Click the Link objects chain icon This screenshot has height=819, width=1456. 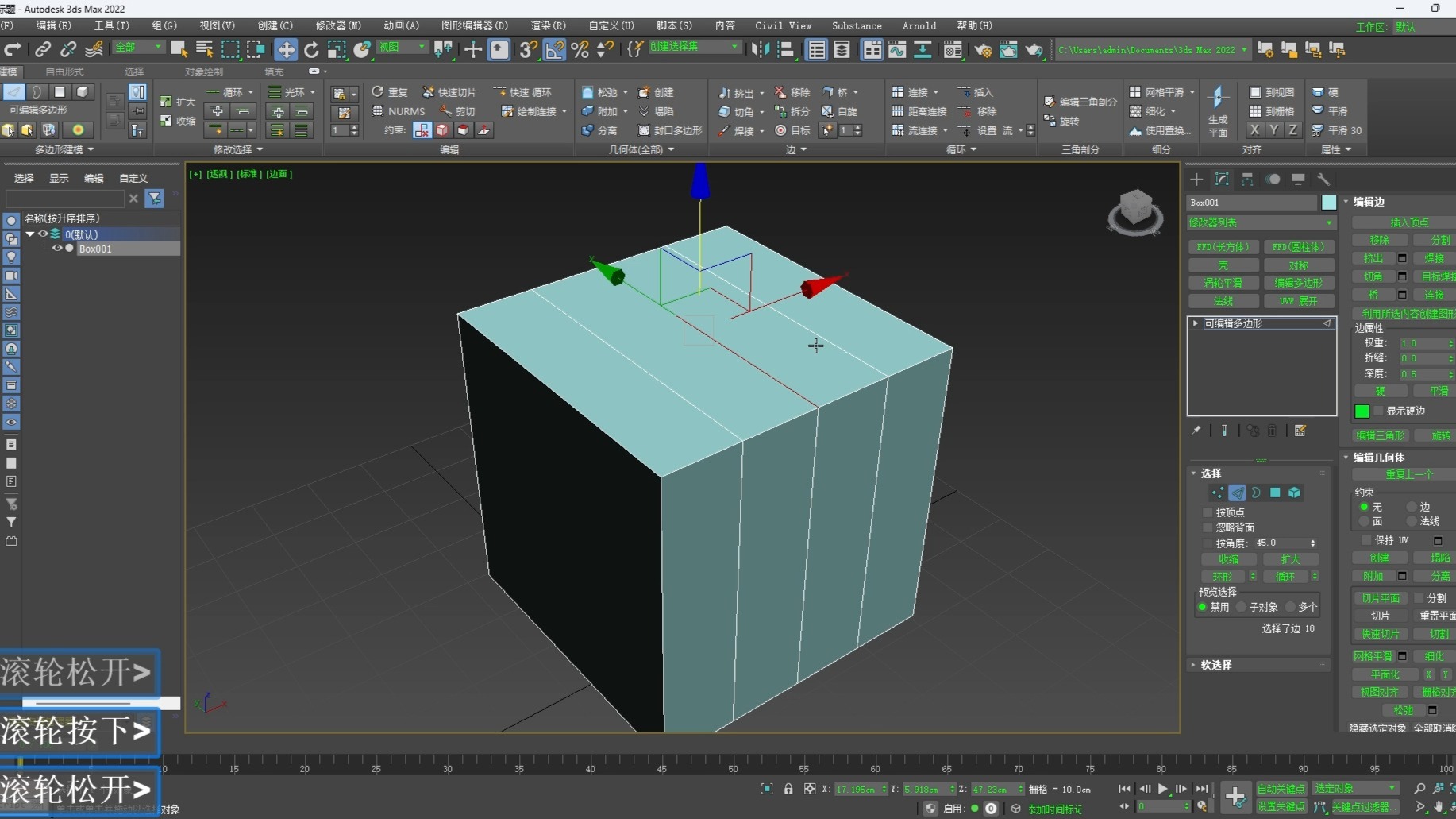click(43, 49)
